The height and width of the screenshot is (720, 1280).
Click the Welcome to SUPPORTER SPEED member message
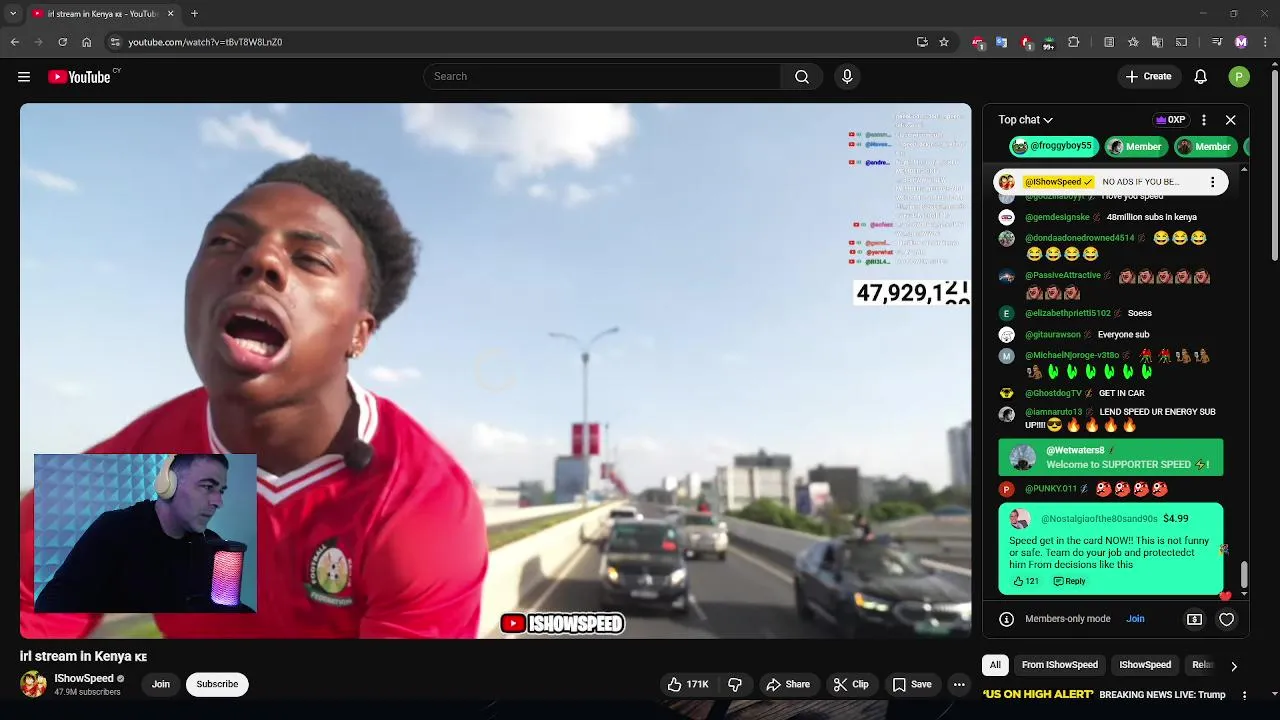[1110, 457]
